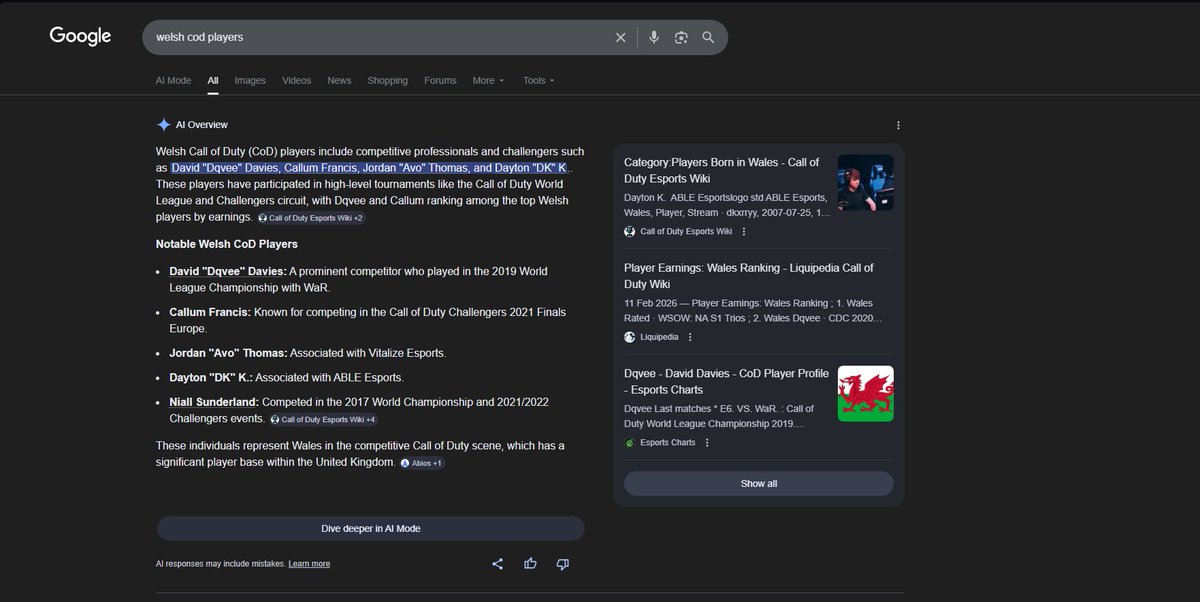
Task: Open Call of Duty Esports Wiki +2 source chip
Action: (311, 217)
